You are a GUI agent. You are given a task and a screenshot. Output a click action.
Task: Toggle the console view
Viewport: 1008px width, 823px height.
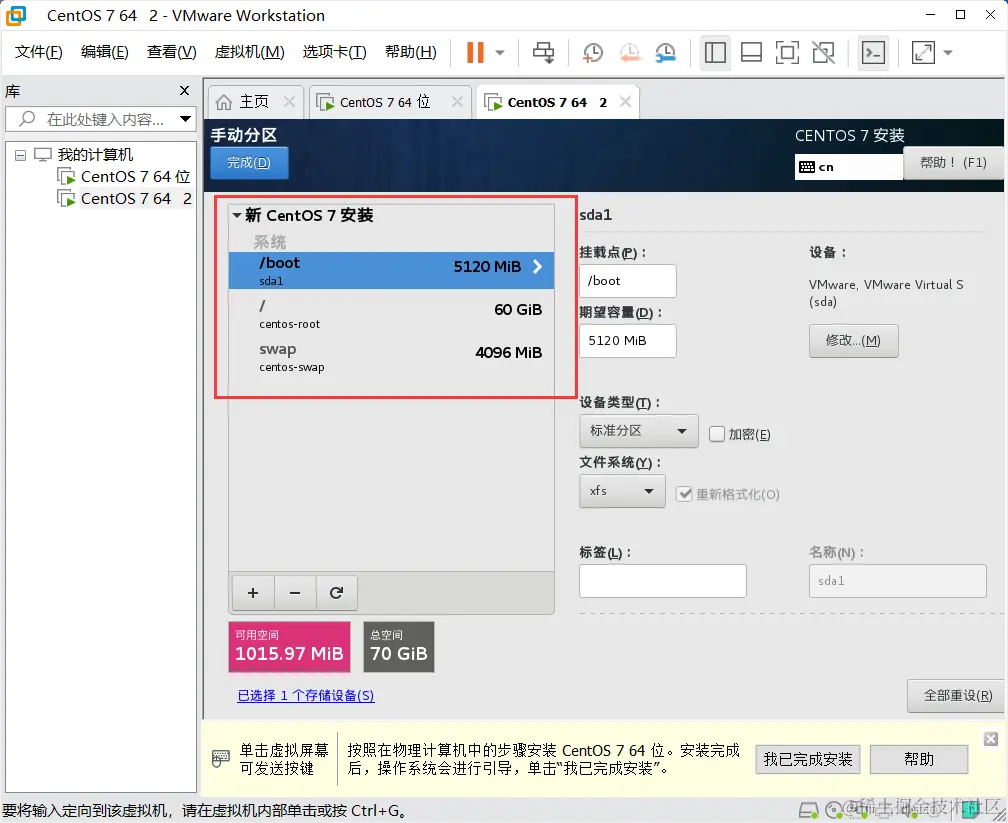(x=873, y=52)
